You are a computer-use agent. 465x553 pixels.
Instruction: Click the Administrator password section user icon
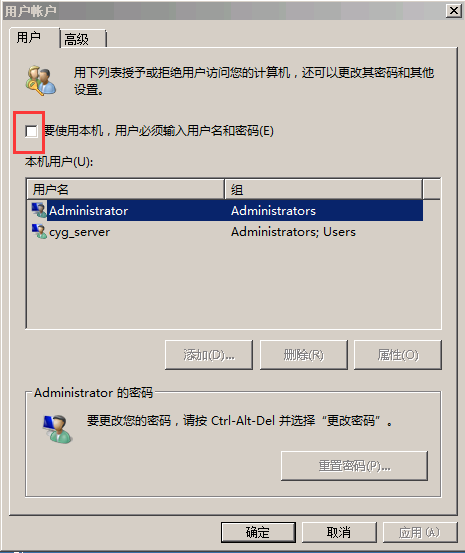[x=58, y=429]
